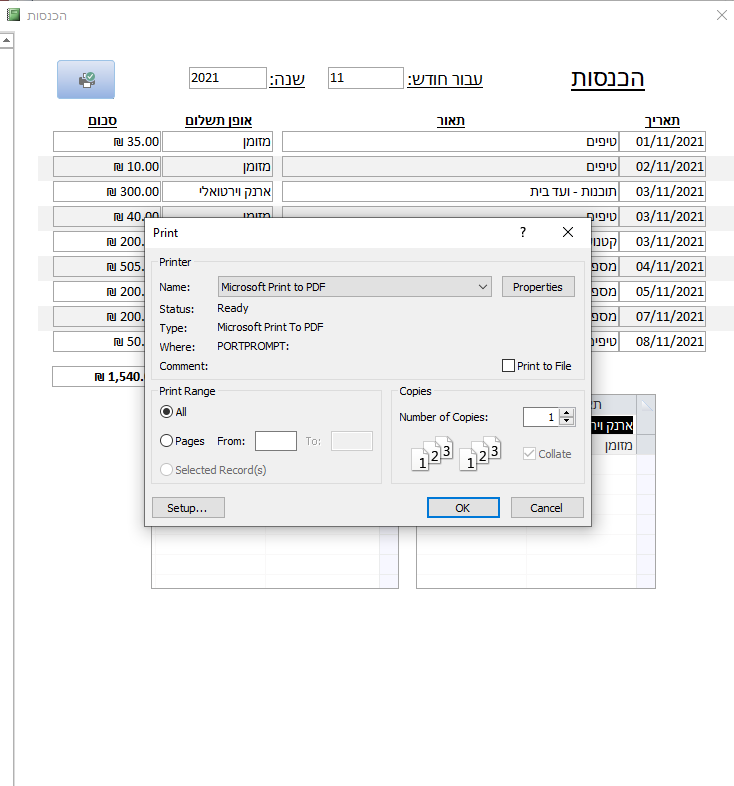Close the Print dialog
The height and width of the screenshot is (786, 734).
pyautogui.click(x=568, y=232)
